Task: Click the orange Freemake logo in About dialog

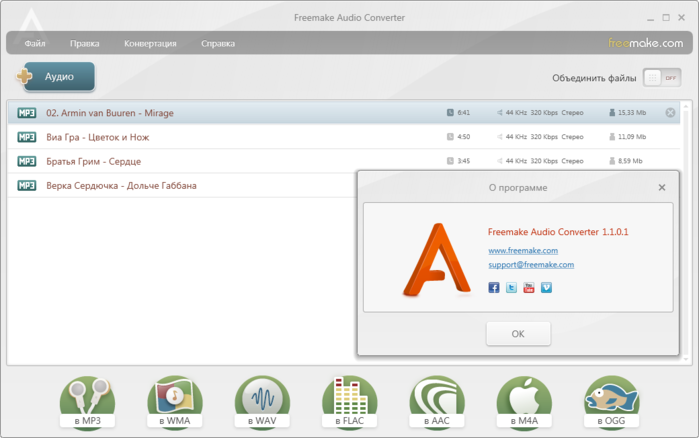Action: coord(436,260)
